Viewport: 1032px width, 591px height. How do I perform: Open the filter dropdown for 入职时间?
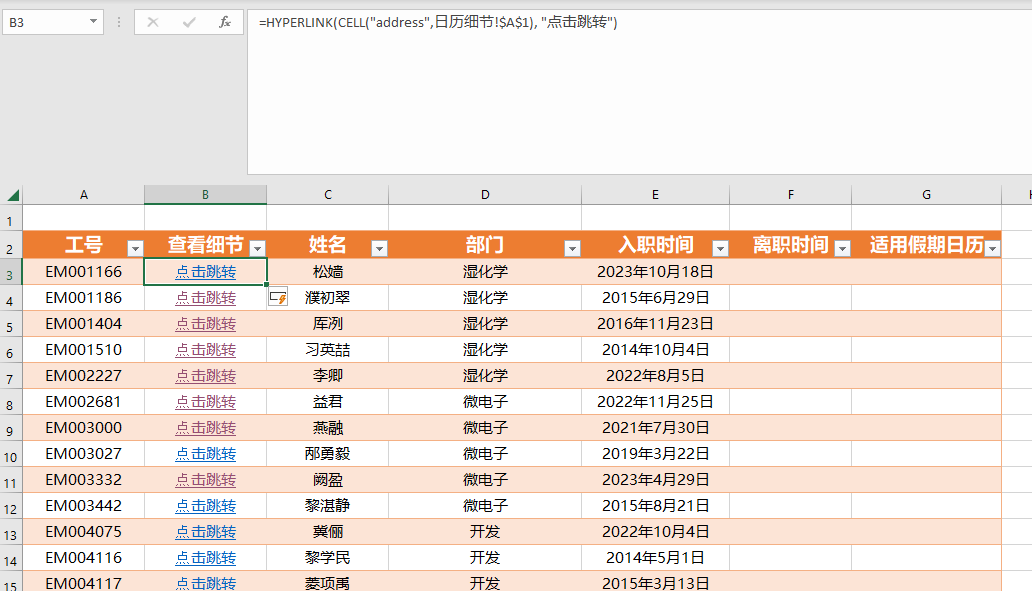pyautogui.click(x=720, y=246)
